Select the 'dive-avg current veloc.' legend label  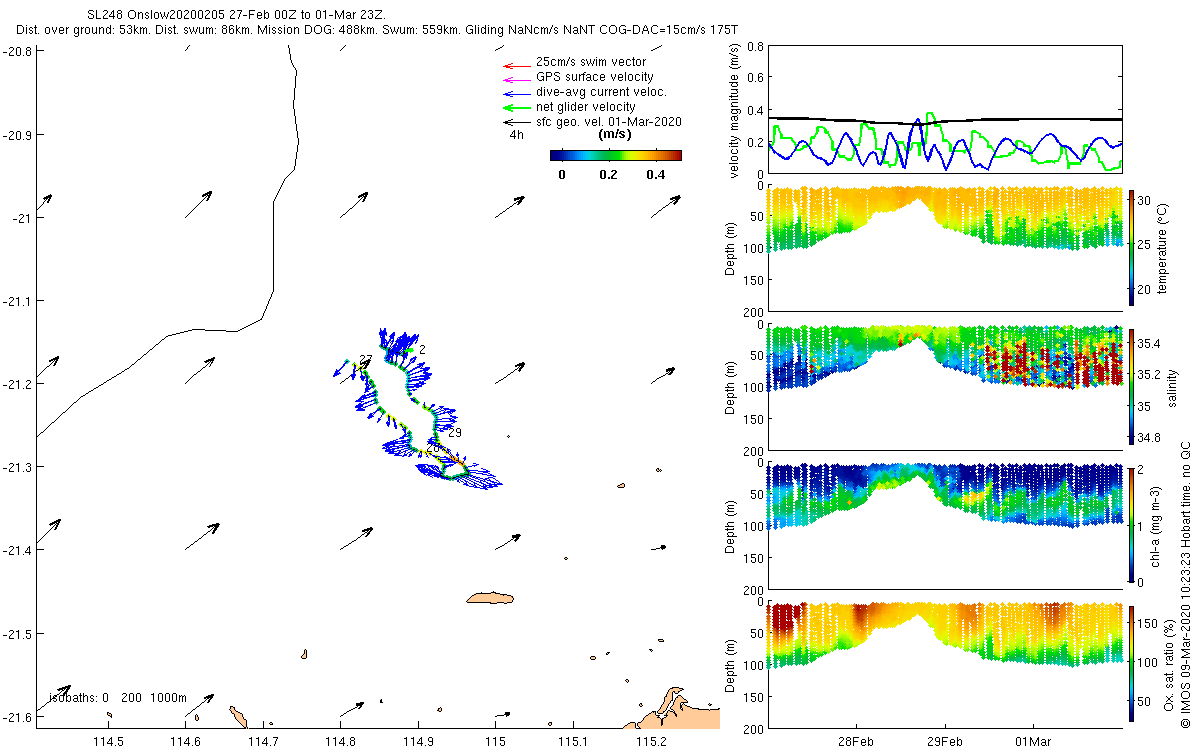coord(602,92)
